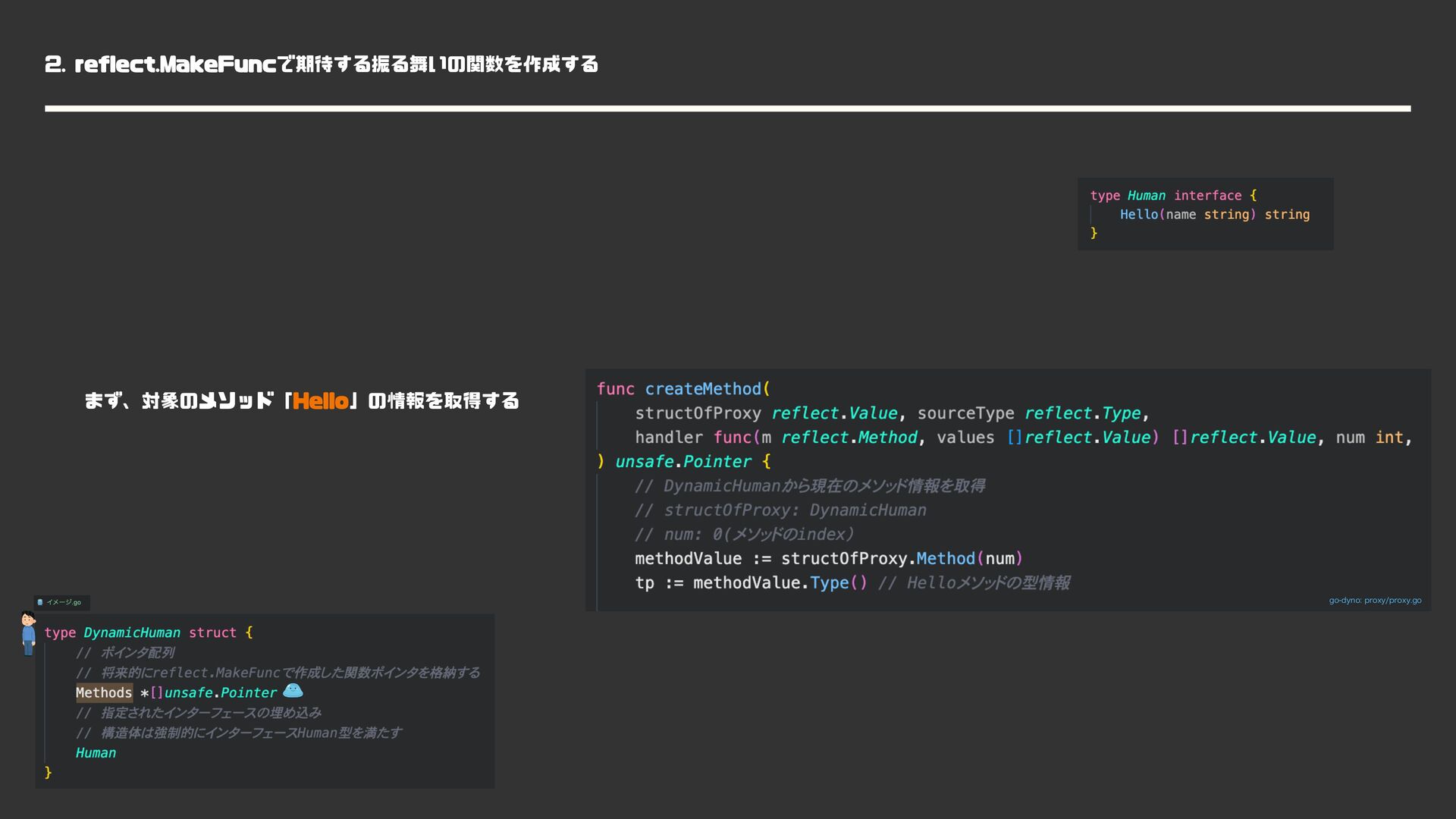Click the closing brace of Human interface
Image resolution: width=1456 pixels, height=819 pixels.
tap(1094, 233)
